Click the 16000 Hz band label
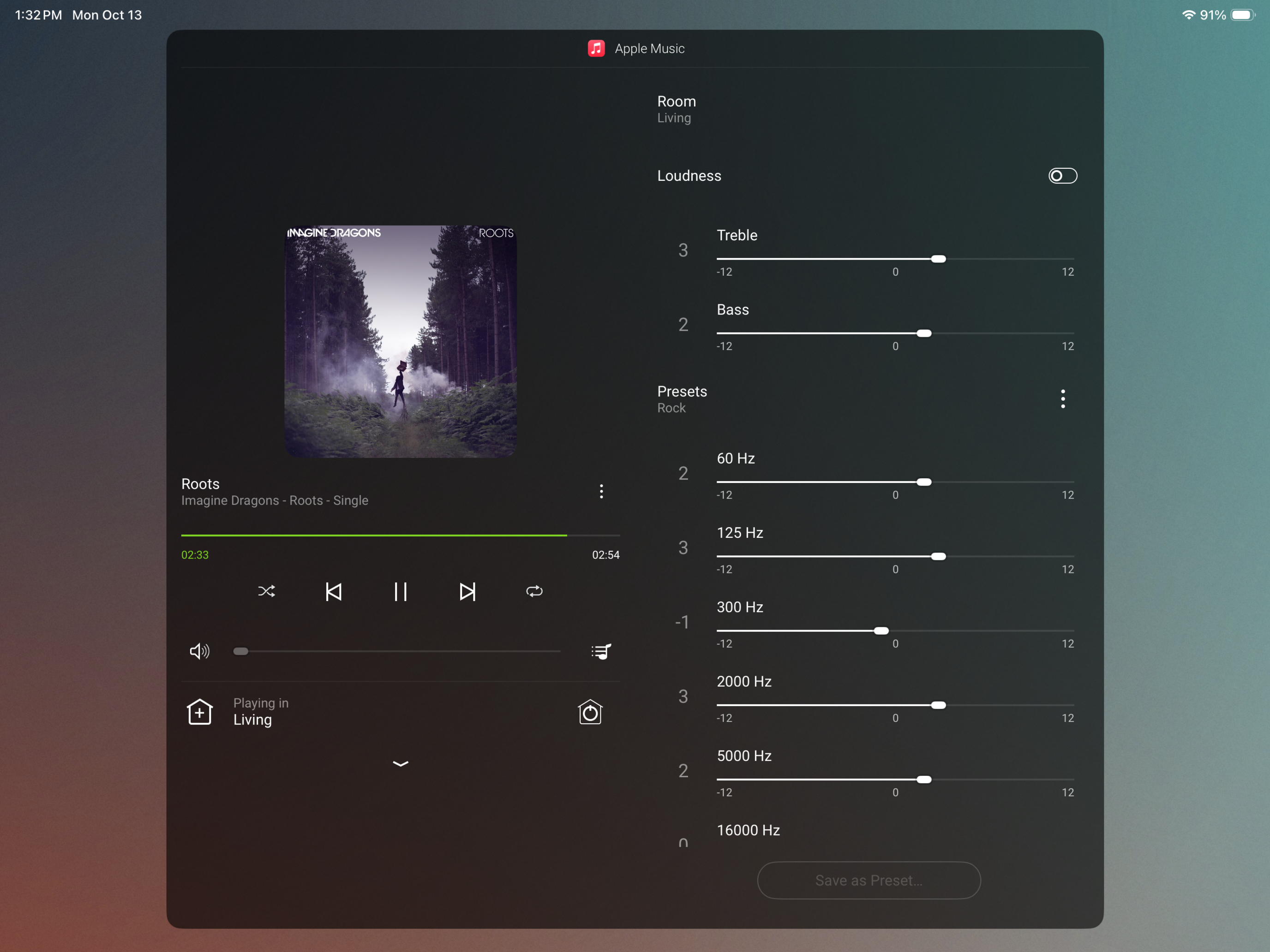Screen dimensions: 1270x952 pos(748,830)
